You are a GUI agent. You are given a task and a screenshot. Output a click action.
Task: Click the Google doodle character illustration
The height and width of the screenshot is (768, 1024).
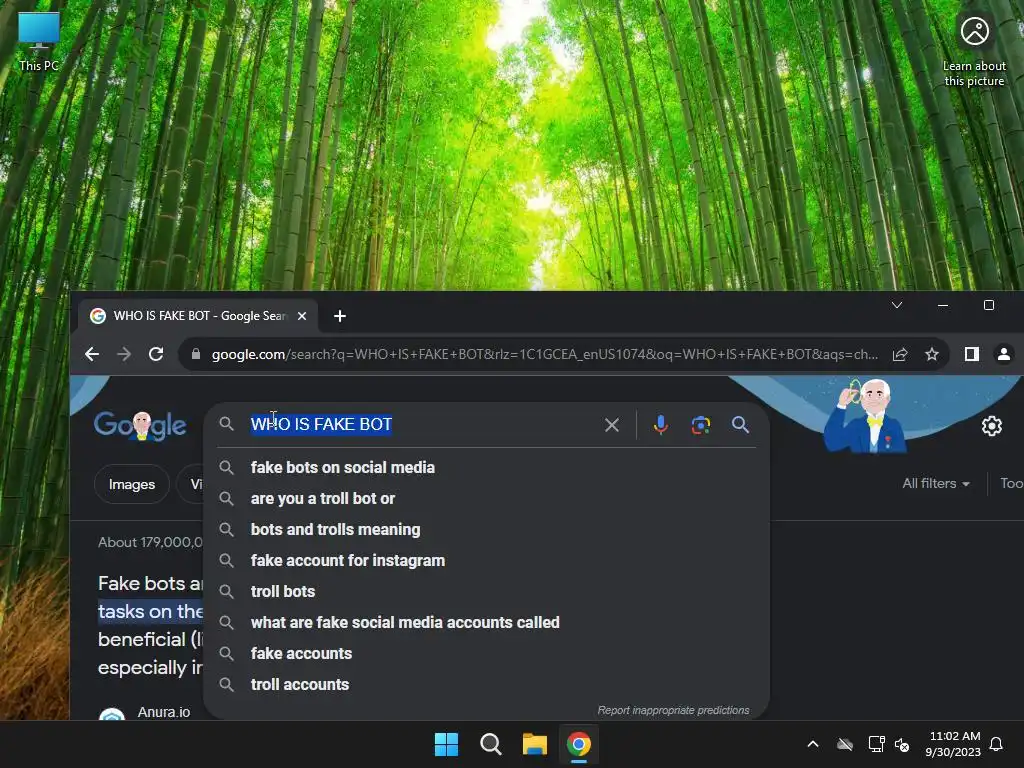(x=865, y=416)
